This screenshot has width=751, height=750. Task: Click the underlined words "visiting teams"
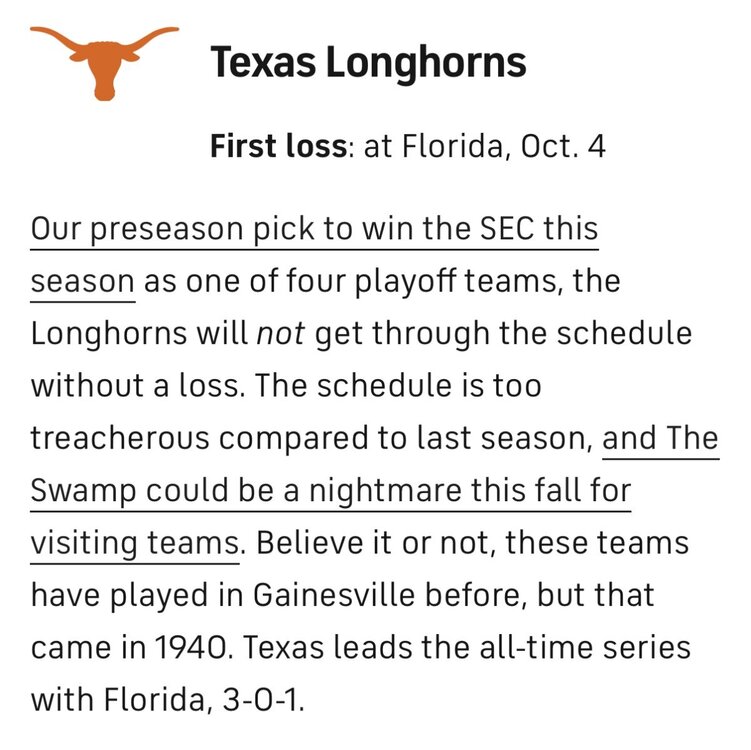(134, 543)
